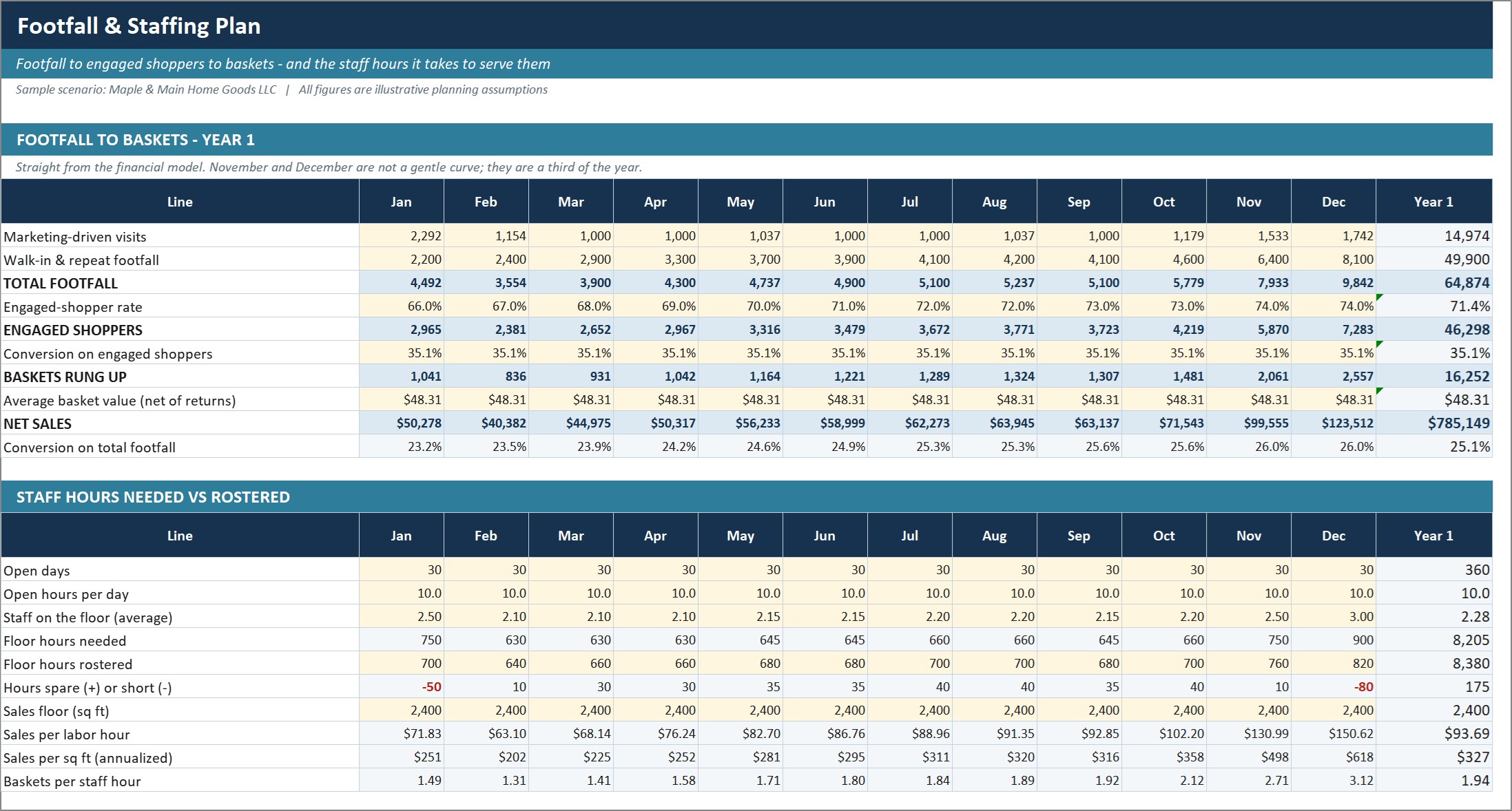Select the 'Baskets per staff hour' label
Screen dimensions: 1512x811
click(72, 781)
